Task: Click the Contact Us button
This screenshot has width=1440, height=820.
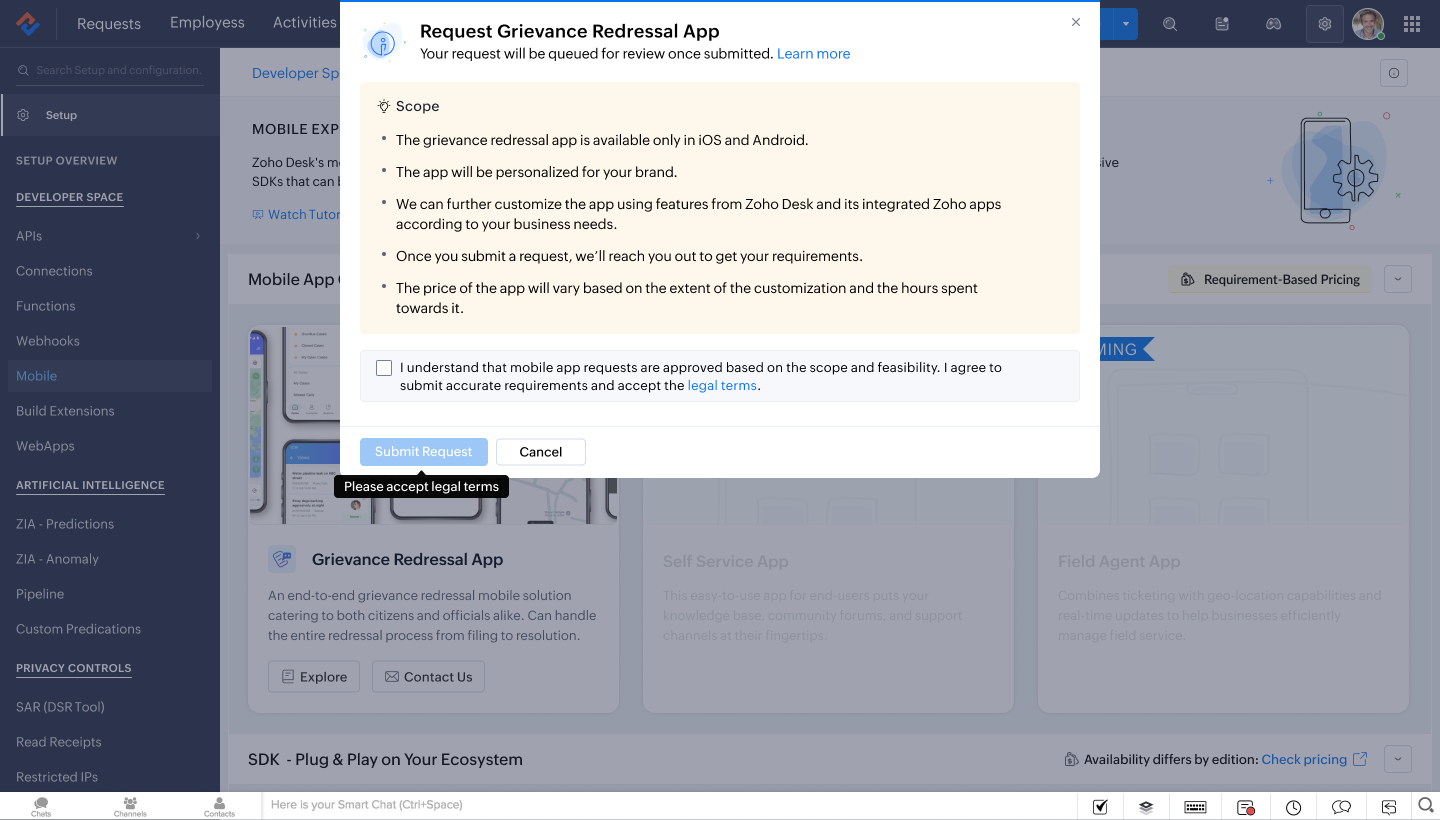Action: (x=428, y=677)
